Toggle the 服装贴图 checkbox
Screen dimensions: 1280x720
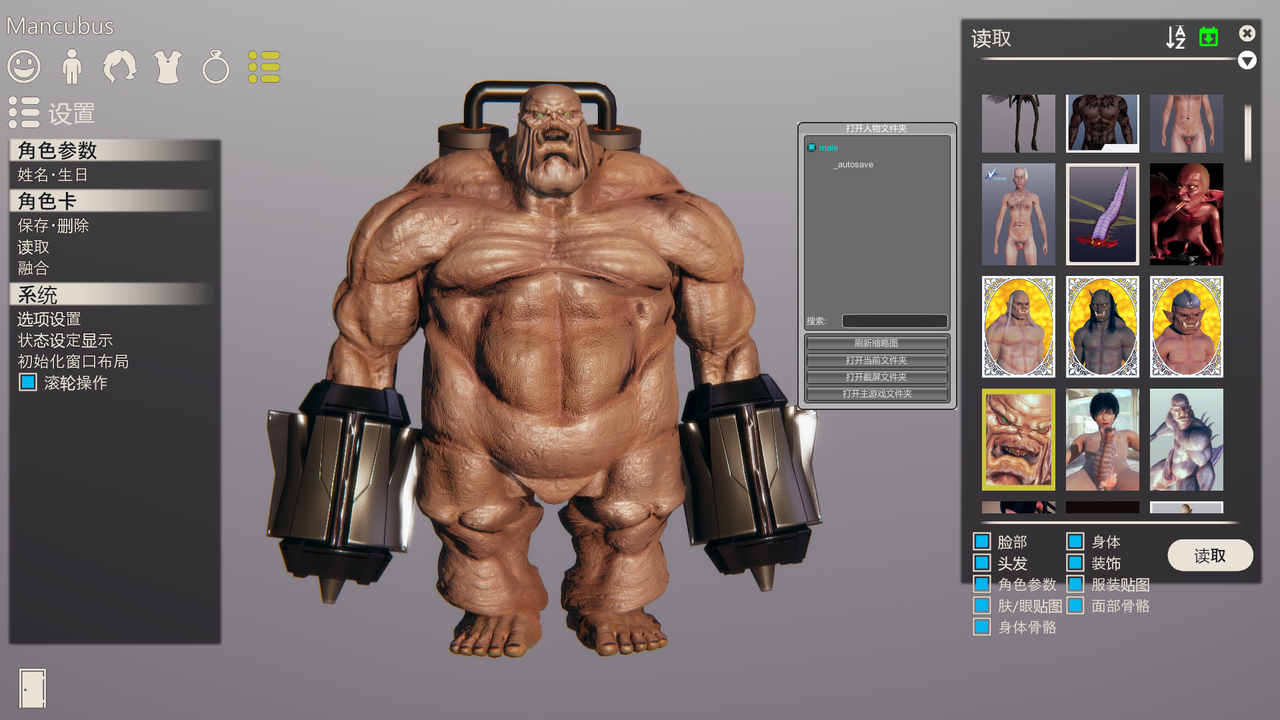click(x=1075, y=584)
